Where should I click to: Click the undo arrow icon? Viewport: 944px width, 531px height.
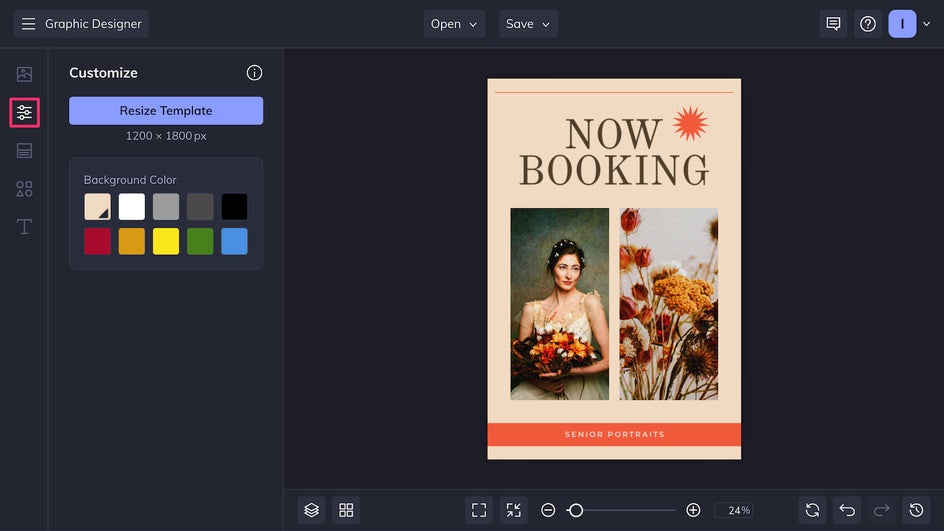pos(847,510)
